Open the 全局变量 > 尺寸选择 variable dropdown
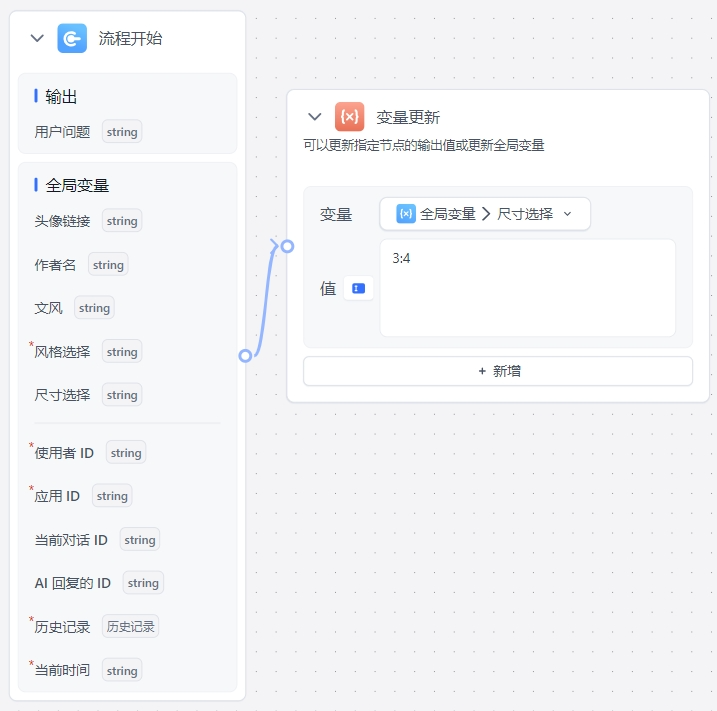717x711 pixels. pos(485,214)
